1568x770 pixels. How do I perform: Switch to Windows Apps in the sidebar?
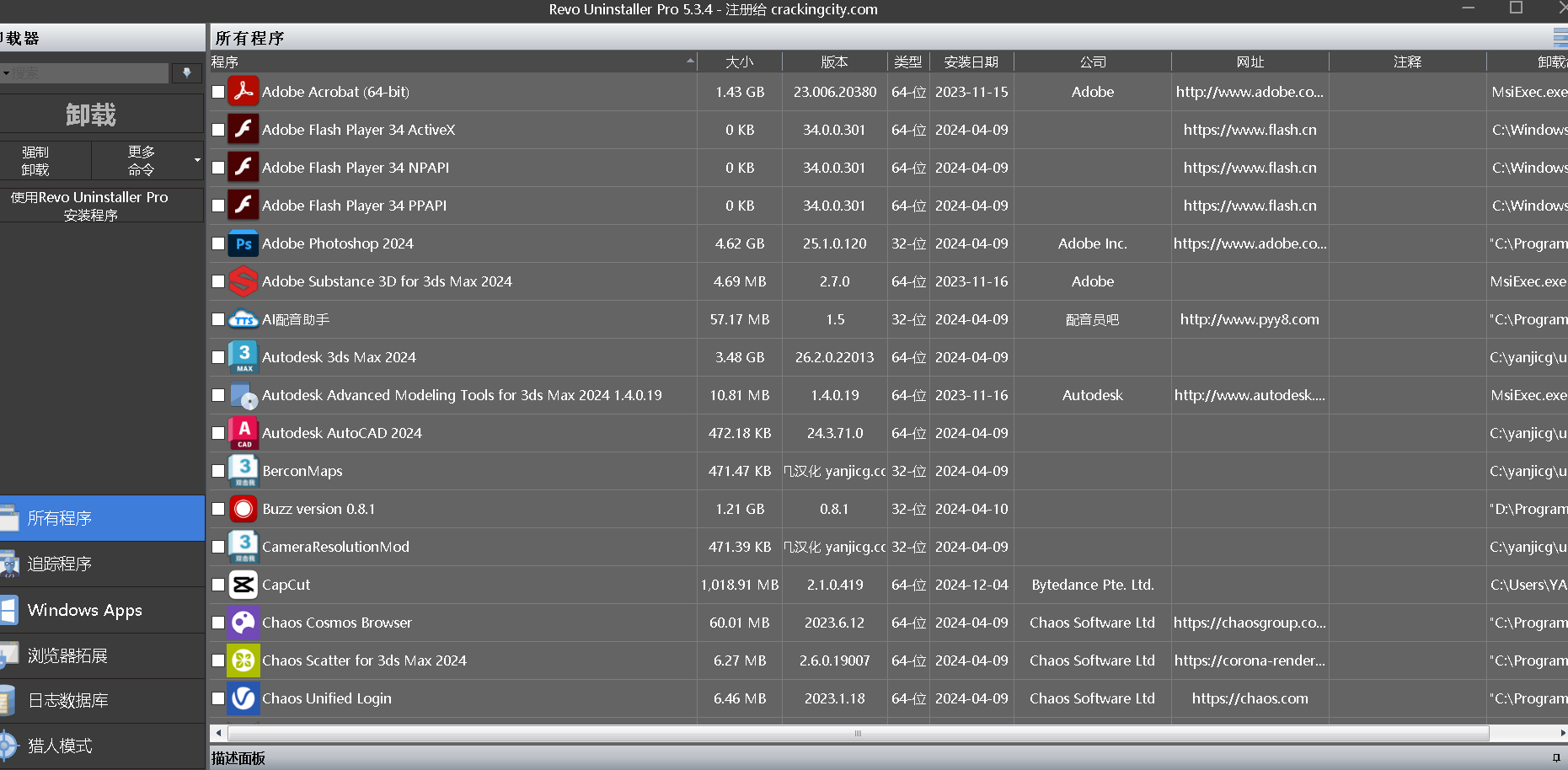tap(102, 610)
